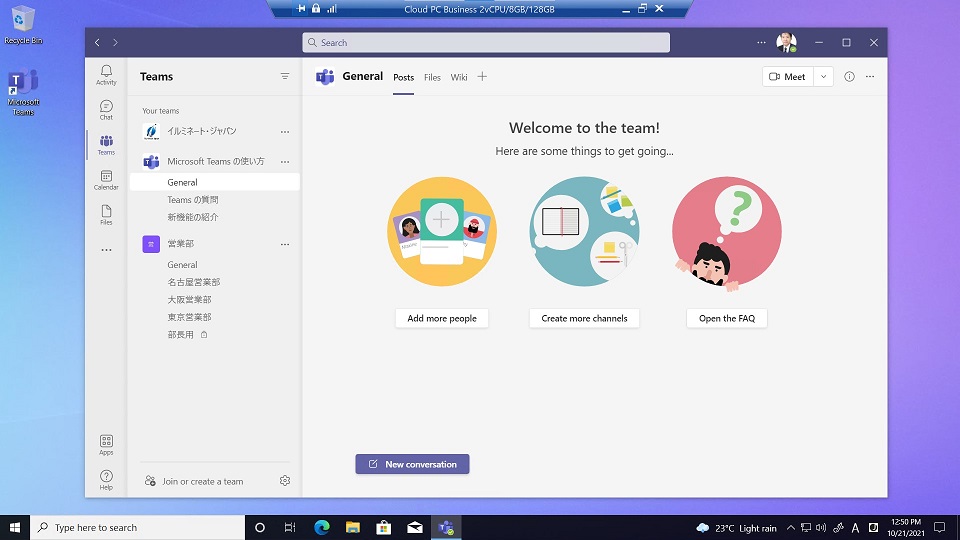This screenshot has height=540, width=960.
Task: Click the Recycle Bin desktop icon
Action: click(x=23, y=25)
